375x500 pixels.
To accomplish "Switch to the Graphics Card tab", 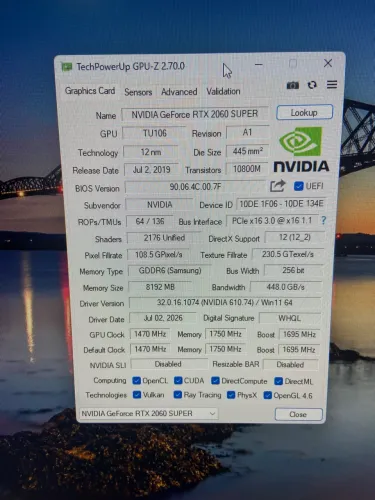I will coord(90,91).
